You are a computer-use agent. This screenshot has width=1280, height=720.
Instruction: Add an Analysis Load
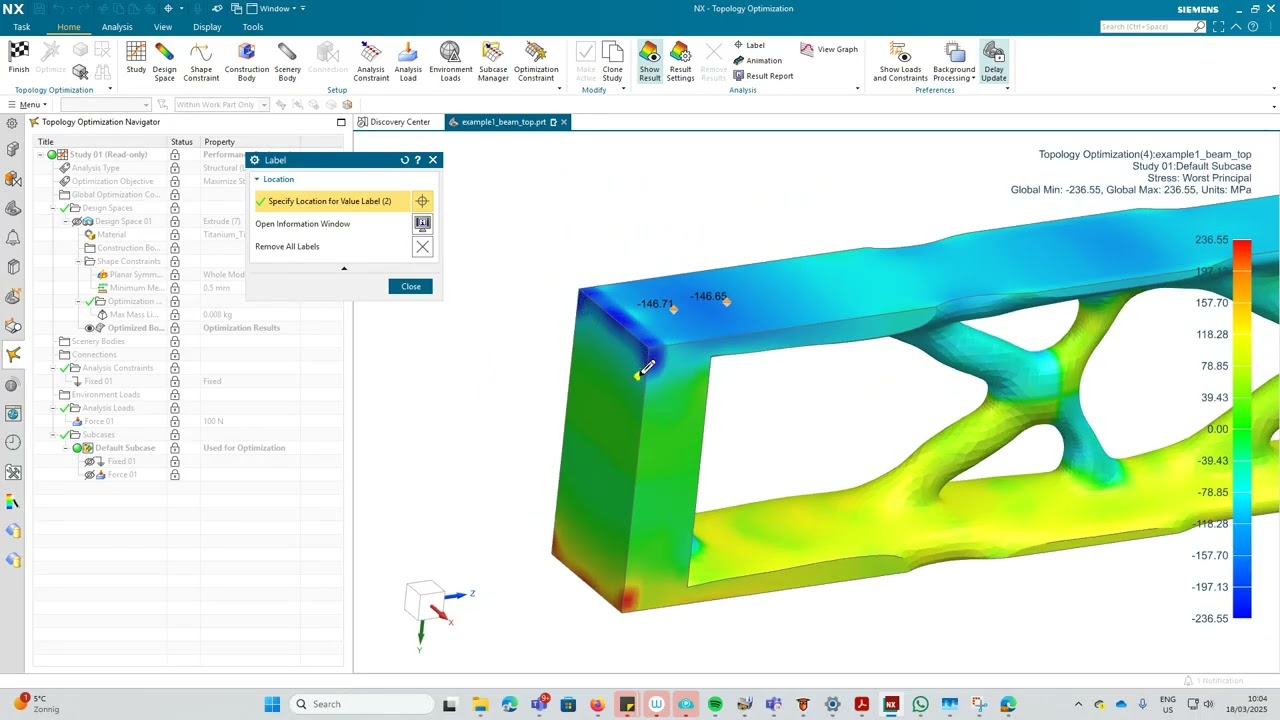pyautogui.click(x=408, y=60)
